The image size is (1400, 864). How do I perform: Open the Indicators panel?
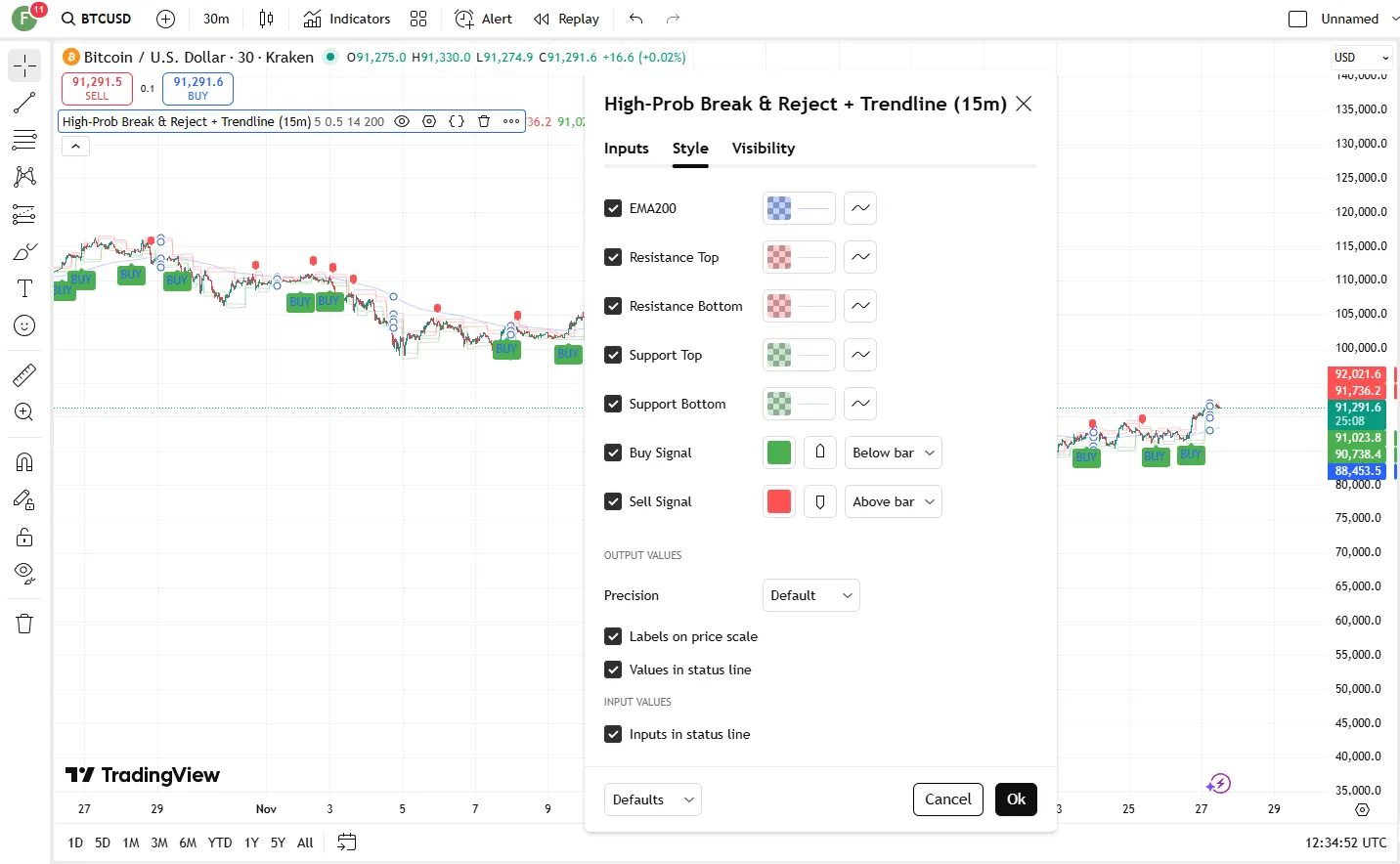347,19
